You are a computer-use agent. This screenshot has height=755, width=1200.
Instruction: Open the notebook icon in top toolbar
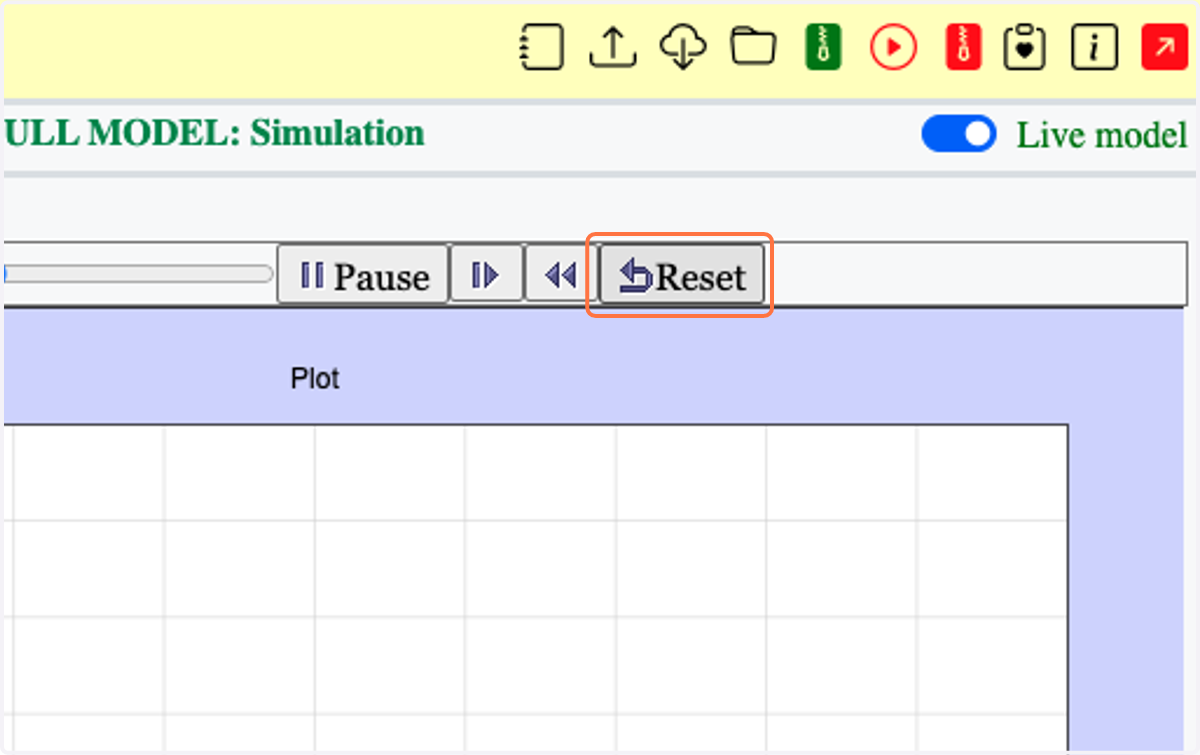(541, 47)
